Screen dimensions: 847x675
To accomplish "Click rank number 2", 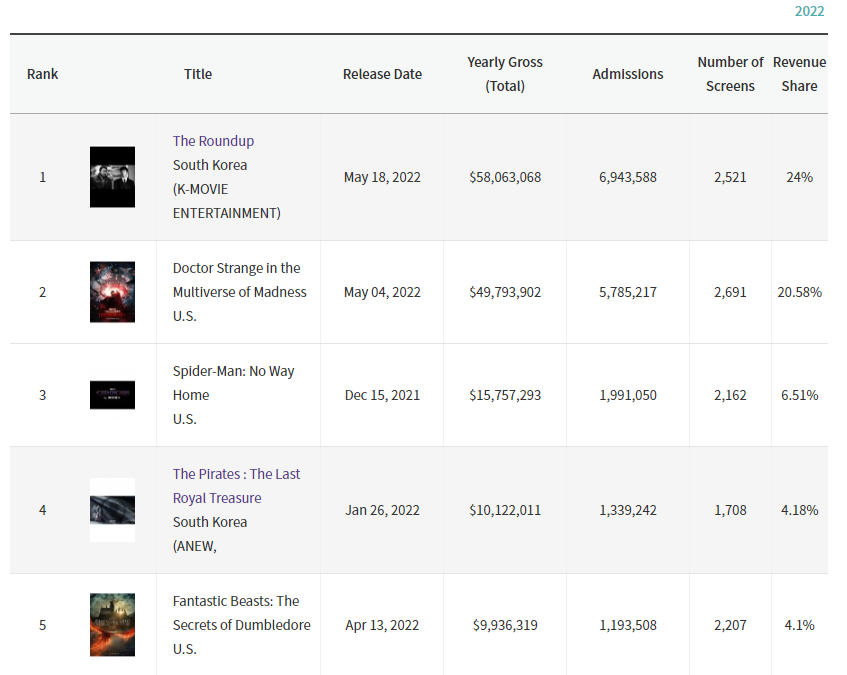I will (x=42, y=292).
